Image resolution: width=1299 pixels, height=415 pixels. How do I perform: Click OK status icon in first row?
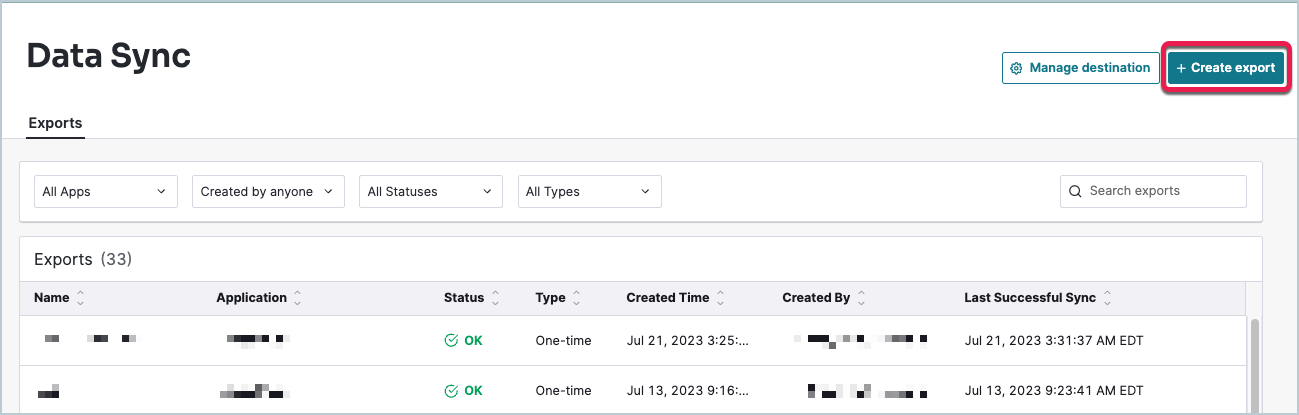[451, 341]
